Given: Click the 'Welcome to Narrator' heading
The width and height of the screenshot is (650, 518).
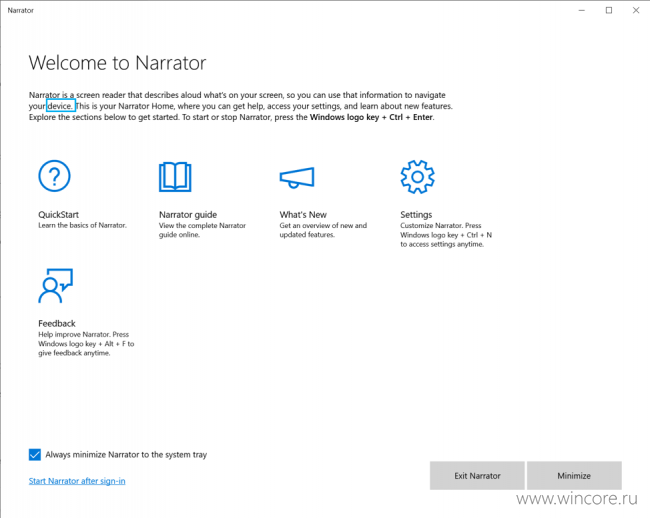Looking at the screenshot, I should [117, 63].
